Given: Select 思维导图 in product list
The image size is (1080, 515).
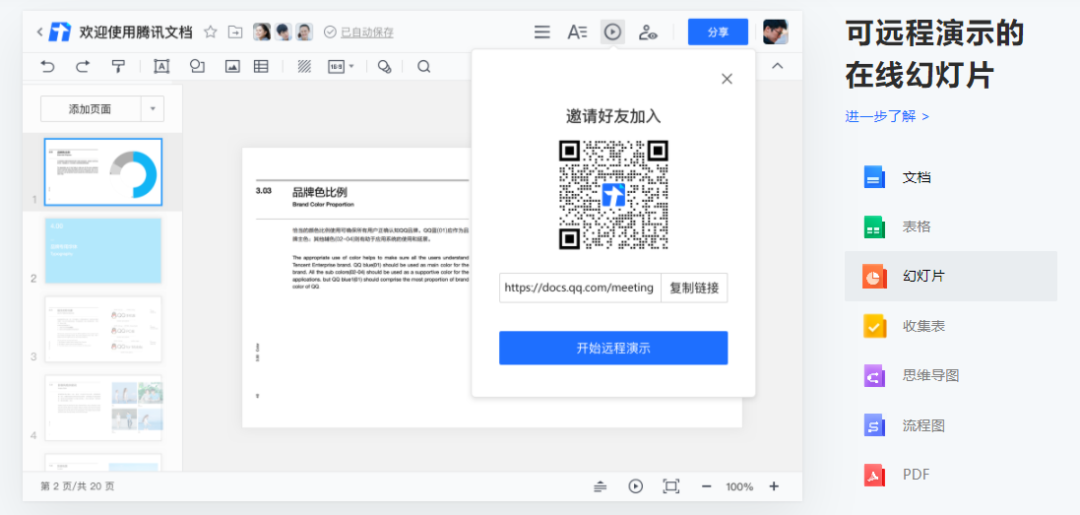Looking at the screenshot, I should [x=951, y=375].
